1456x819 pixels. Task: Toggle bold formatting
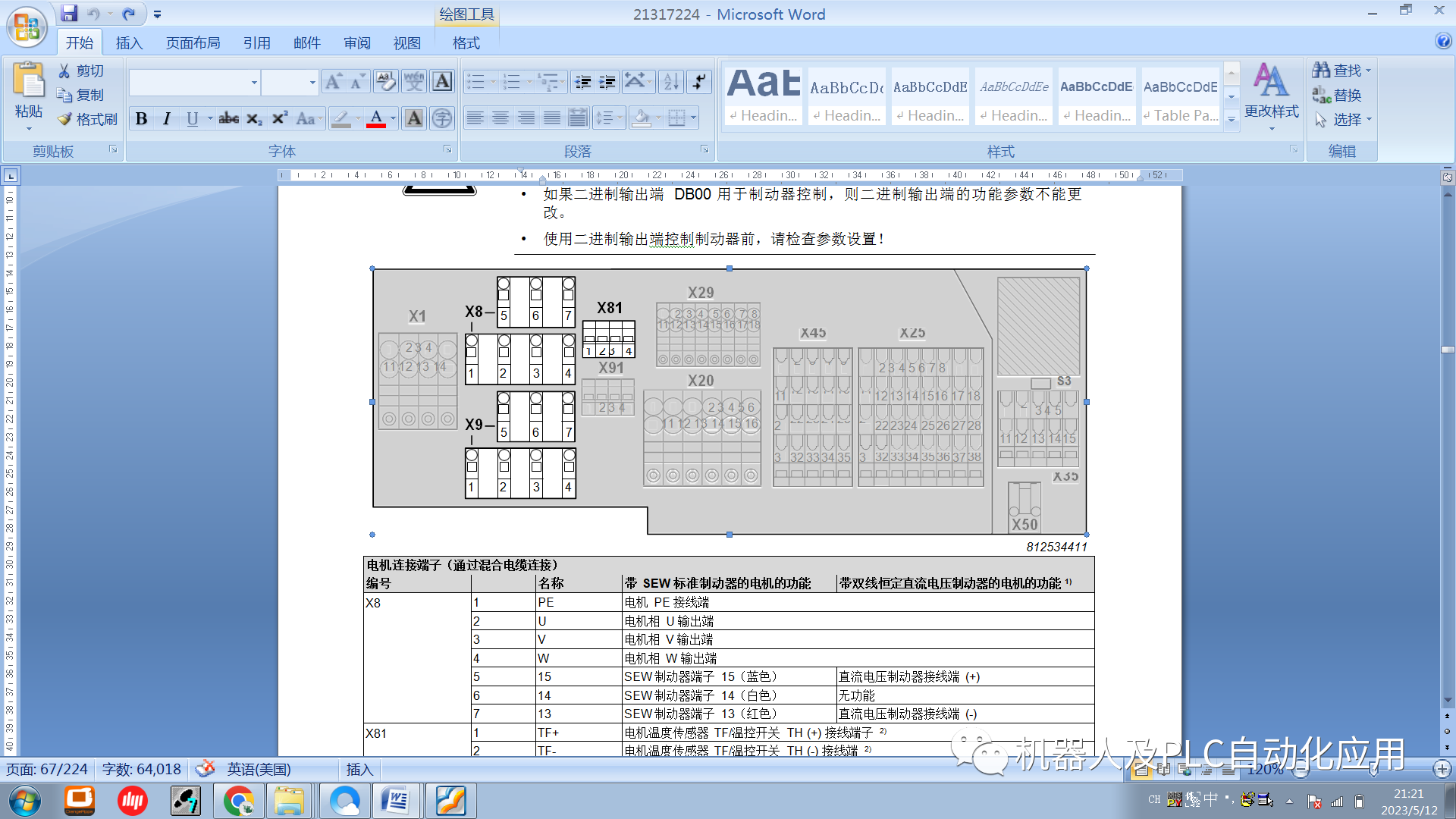coord(142,118)
